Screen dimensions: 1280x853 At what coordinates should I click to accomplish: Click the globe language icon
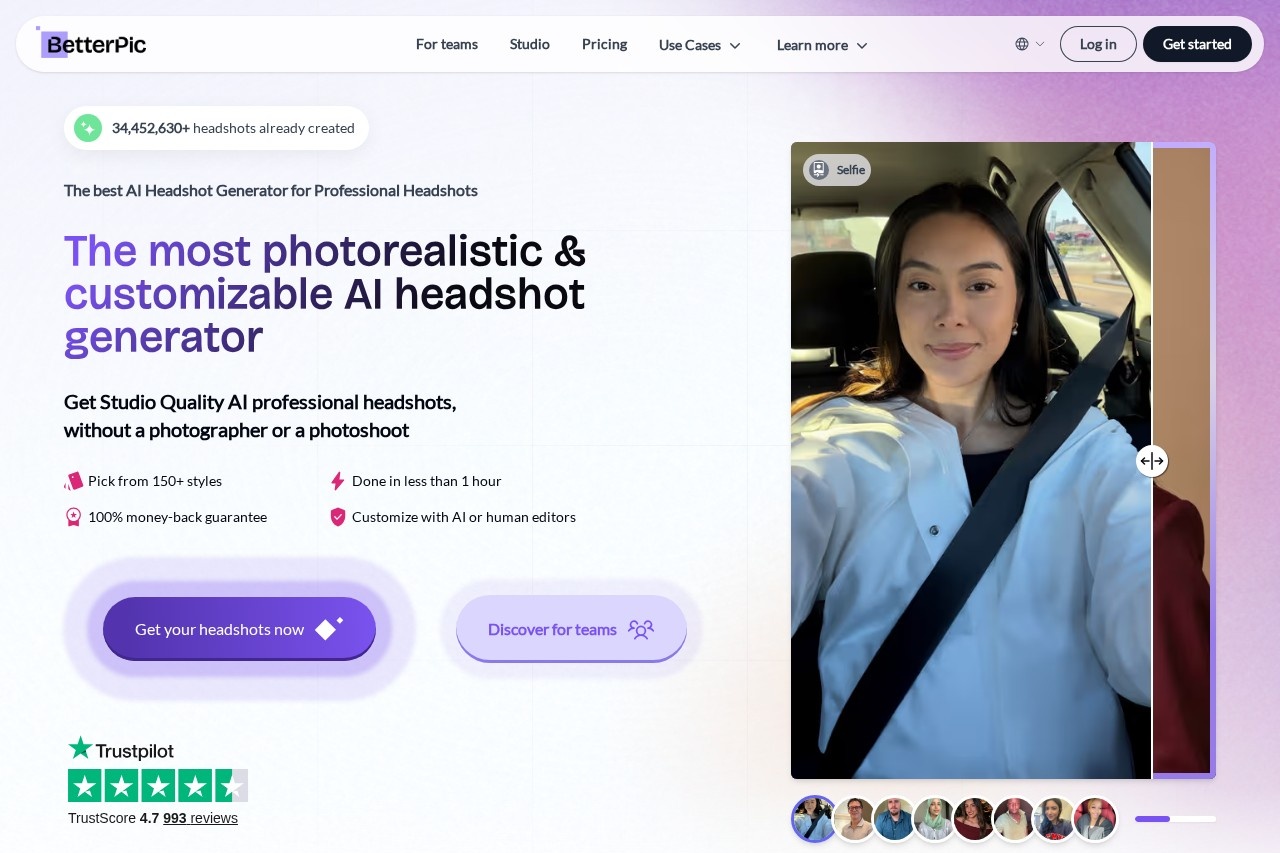tap(1021, 44)
